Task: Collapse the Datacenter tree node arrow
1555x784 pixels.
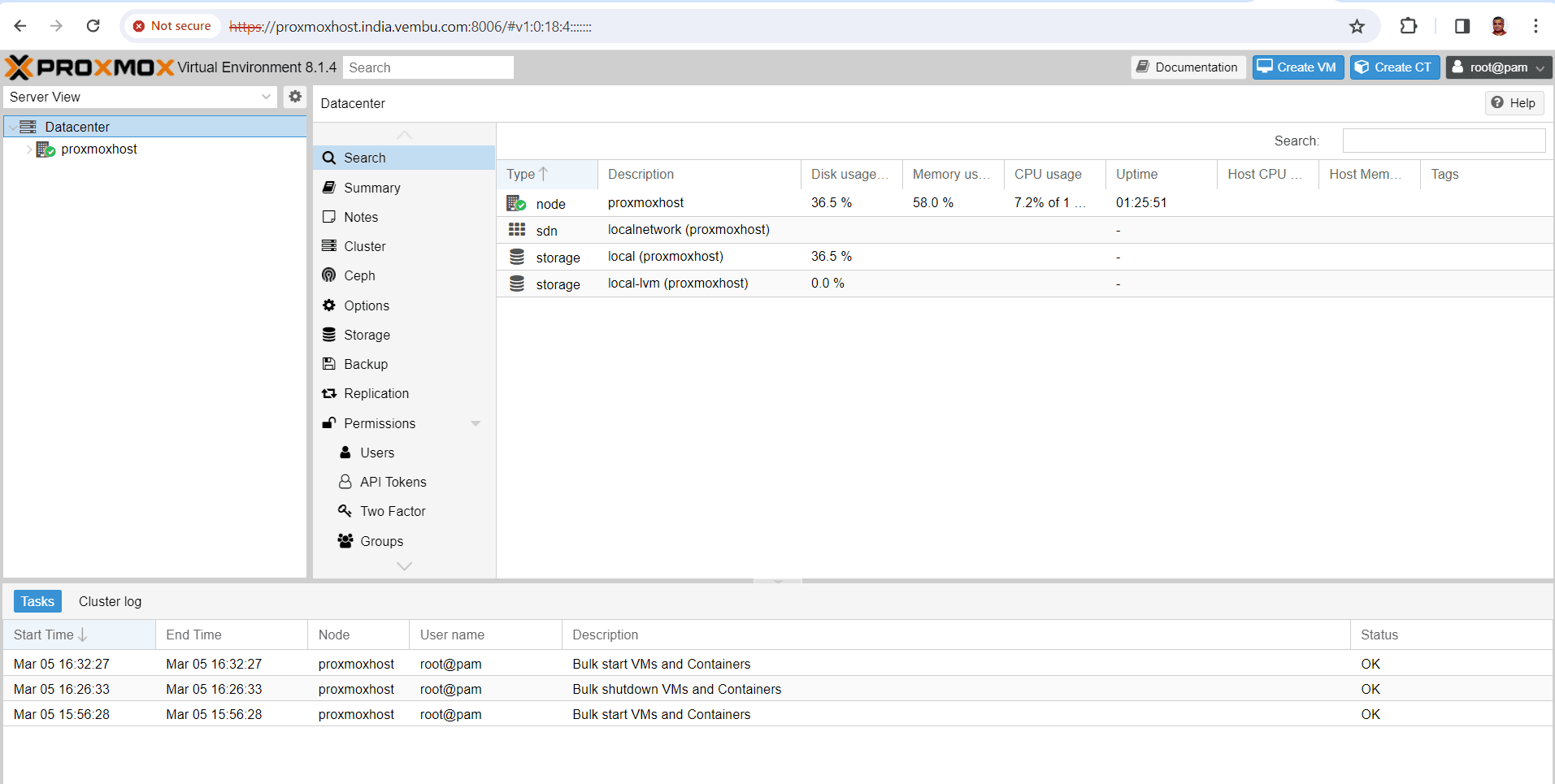Action: click(x=12, y=127)
